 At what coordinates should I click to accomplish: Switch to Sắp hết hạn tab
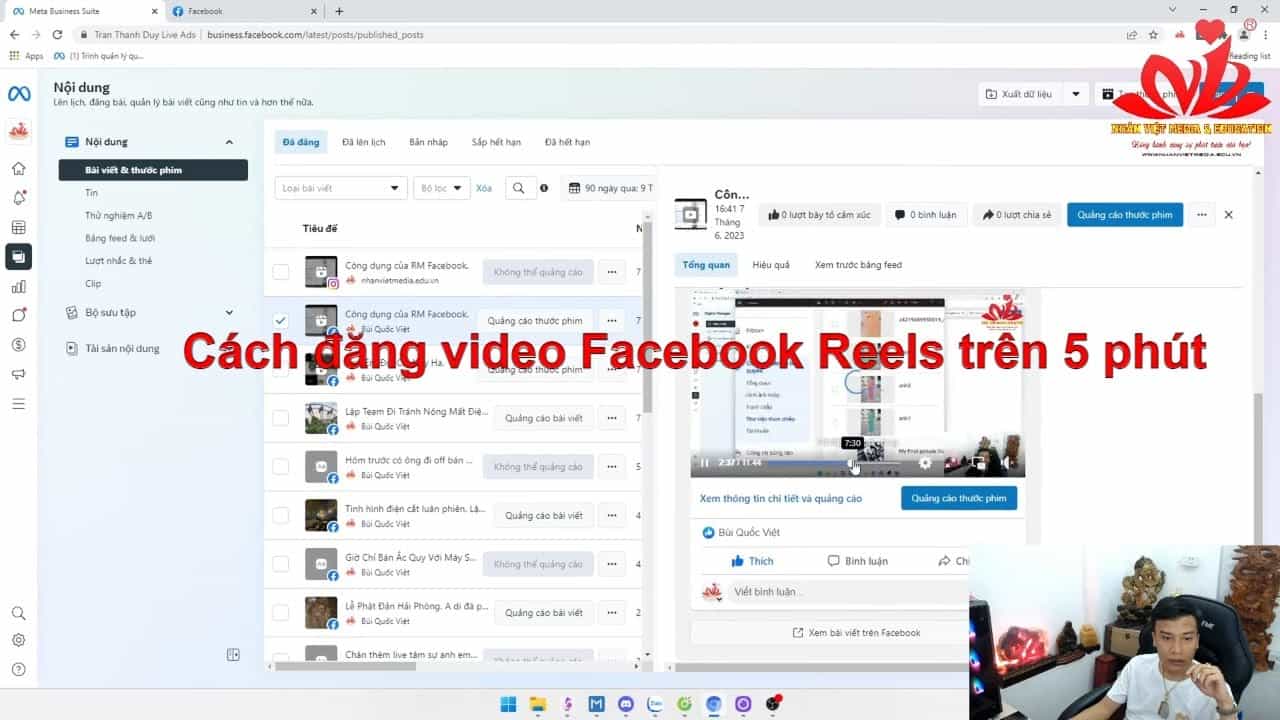coord(496,142)
